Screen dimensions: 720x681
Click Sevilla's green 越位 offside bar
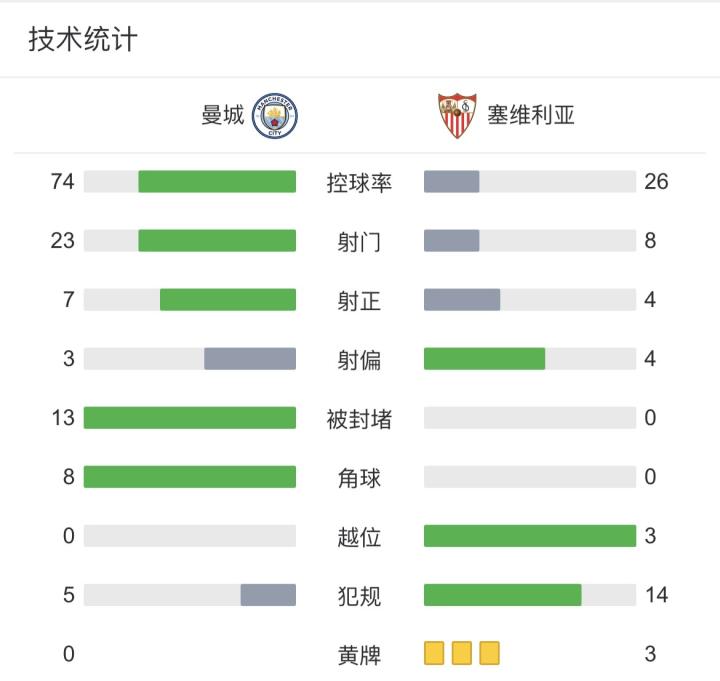[530, 536]
